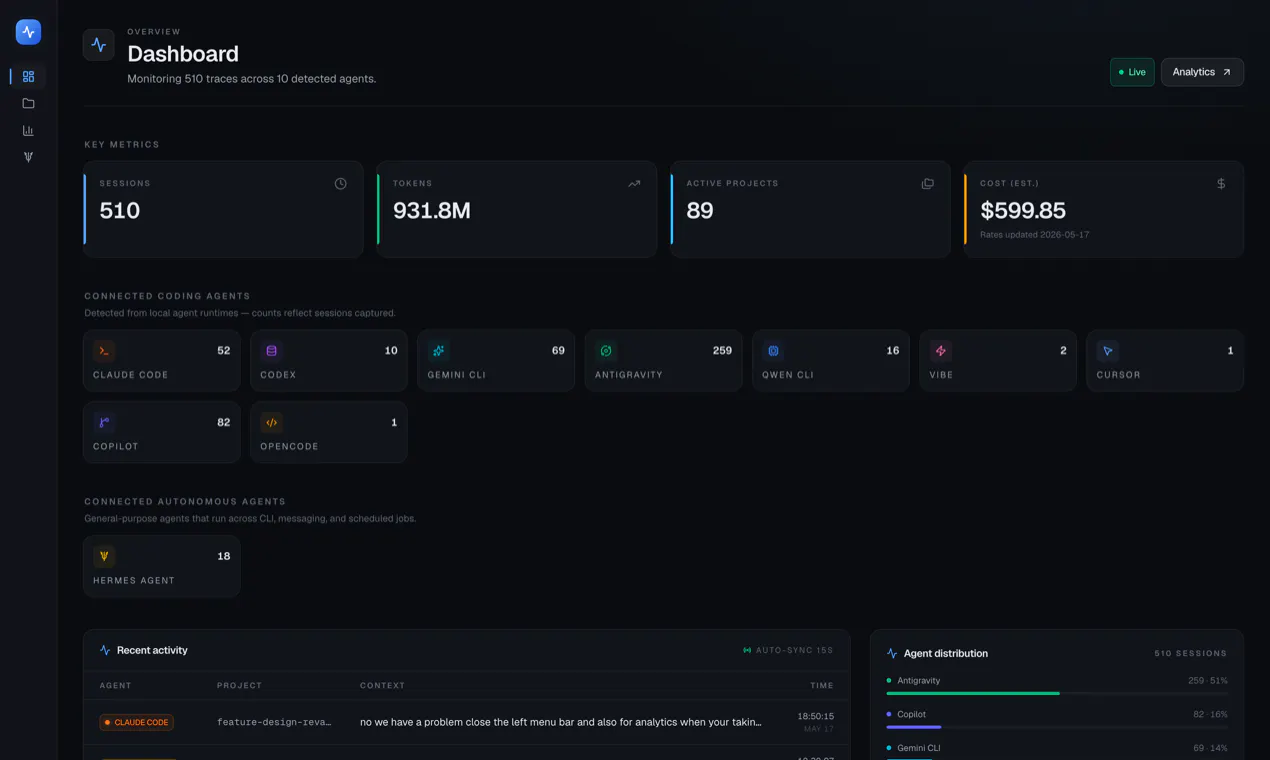The height and width of the screenshot is (760, 1270).
Task: Click the dollar icon on Cost card
Action: (x=1221, y=184)
